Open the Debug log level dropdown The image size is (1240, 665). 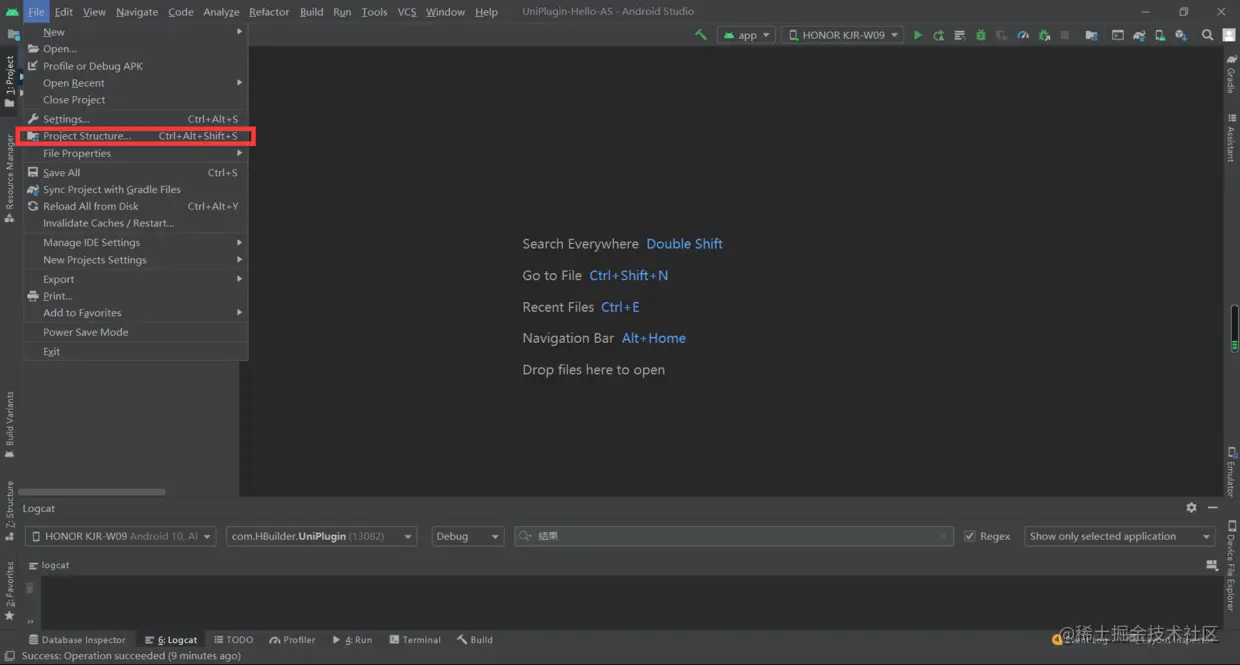click(468, 536)
